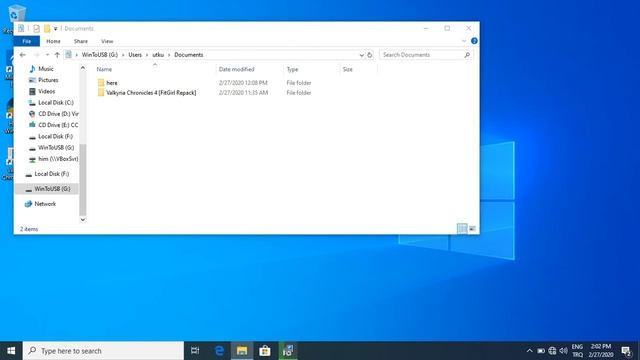Image resolution: width=640 pixels, height=360 pixels.
Task: Select the 'here' folder
Action: click(112, 83)
